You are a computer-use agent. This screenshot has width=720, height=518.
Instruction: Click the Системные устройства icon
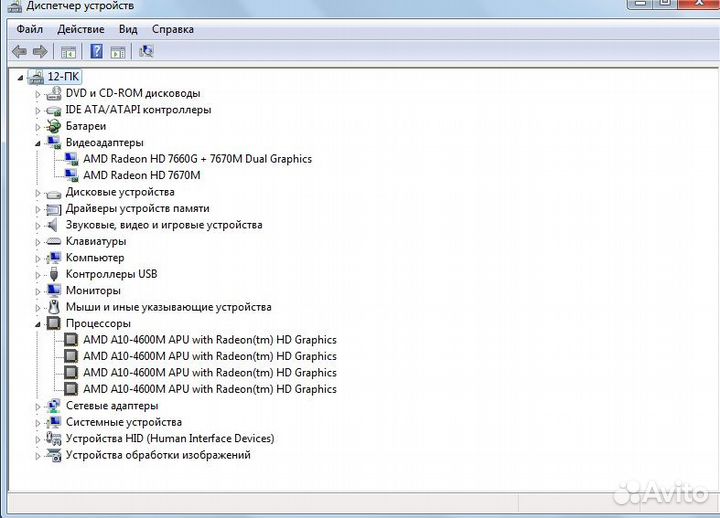tap(54, 422)
